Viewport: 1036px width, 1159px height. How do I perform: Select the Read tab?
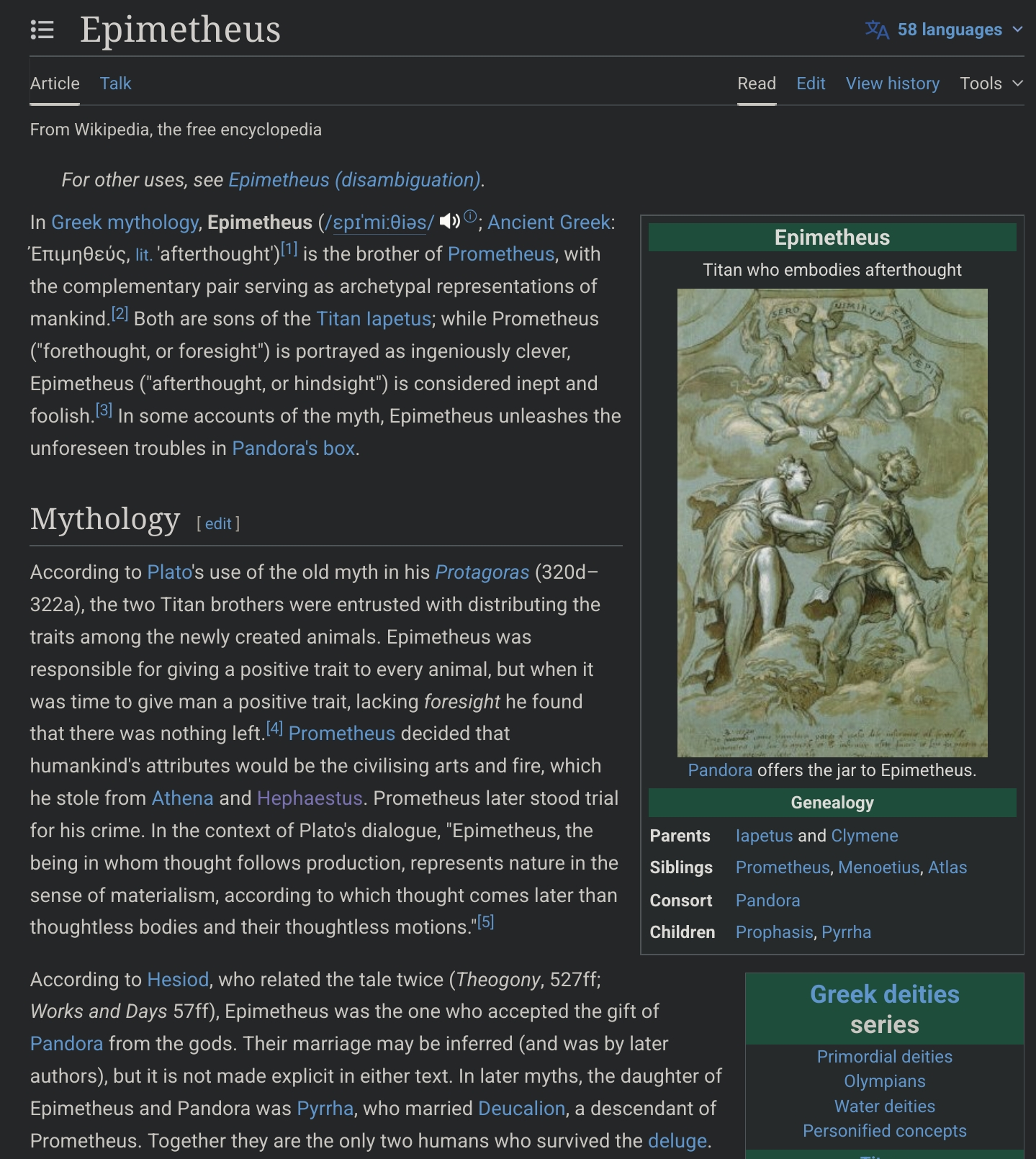pyautogui.click(x=757, y=84)
